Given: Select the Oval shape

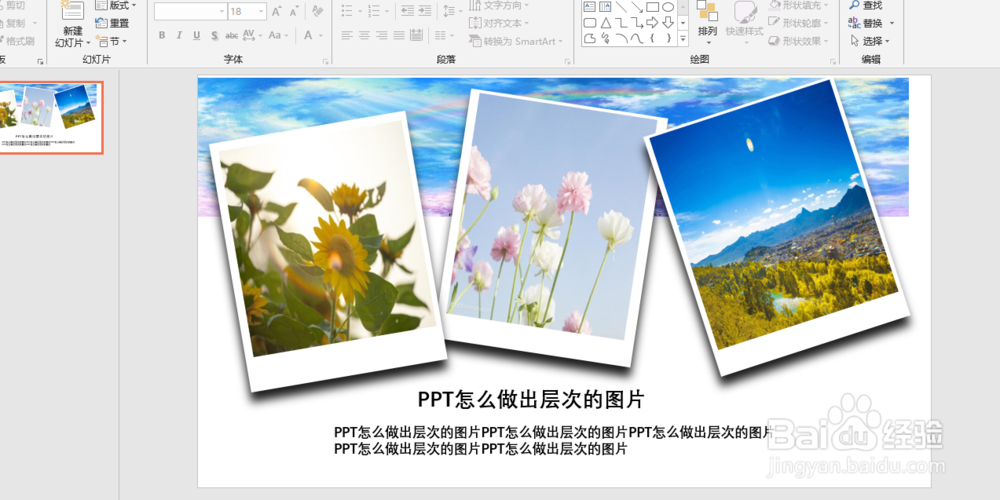Looking at the screenshot, I should (668, 6).
